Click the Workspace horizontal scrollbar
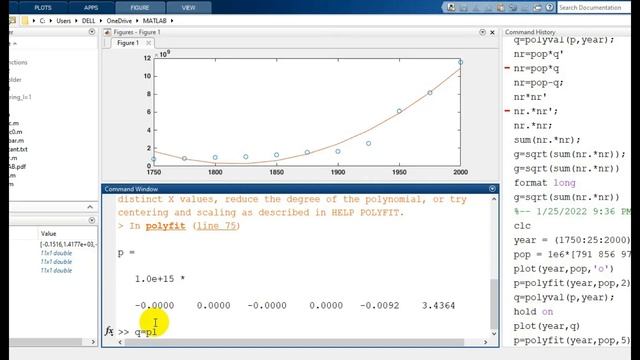 [46, 342]
